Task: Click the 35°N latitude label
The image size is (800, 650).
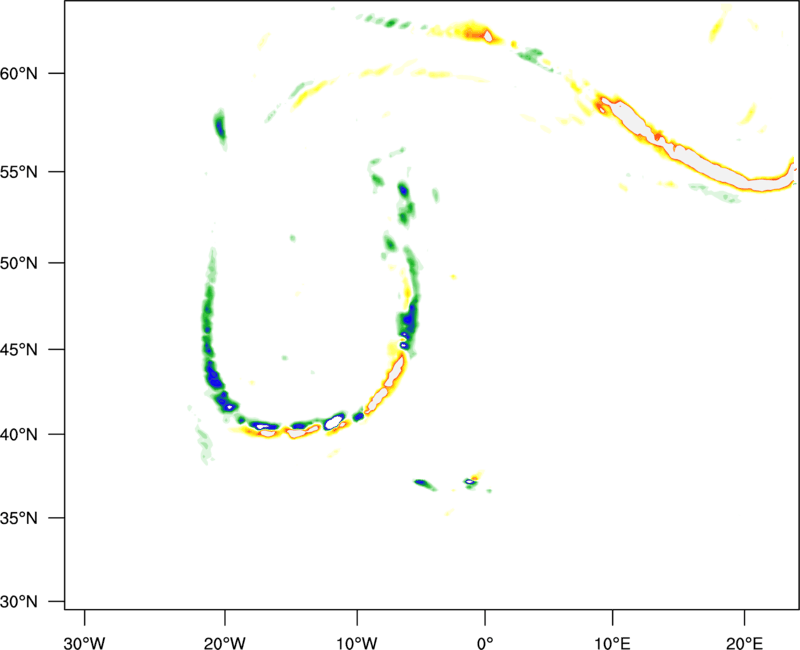Action: click(x=19, y=518)
